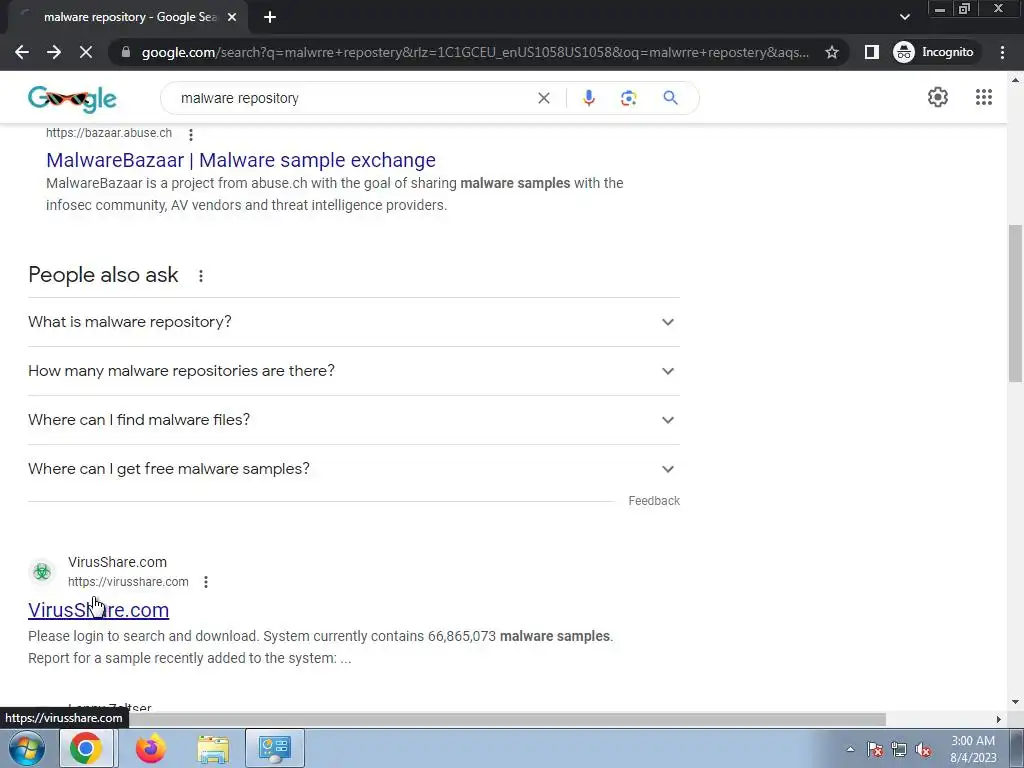Open the control panel taskbar app

click(x=275, y=748)
